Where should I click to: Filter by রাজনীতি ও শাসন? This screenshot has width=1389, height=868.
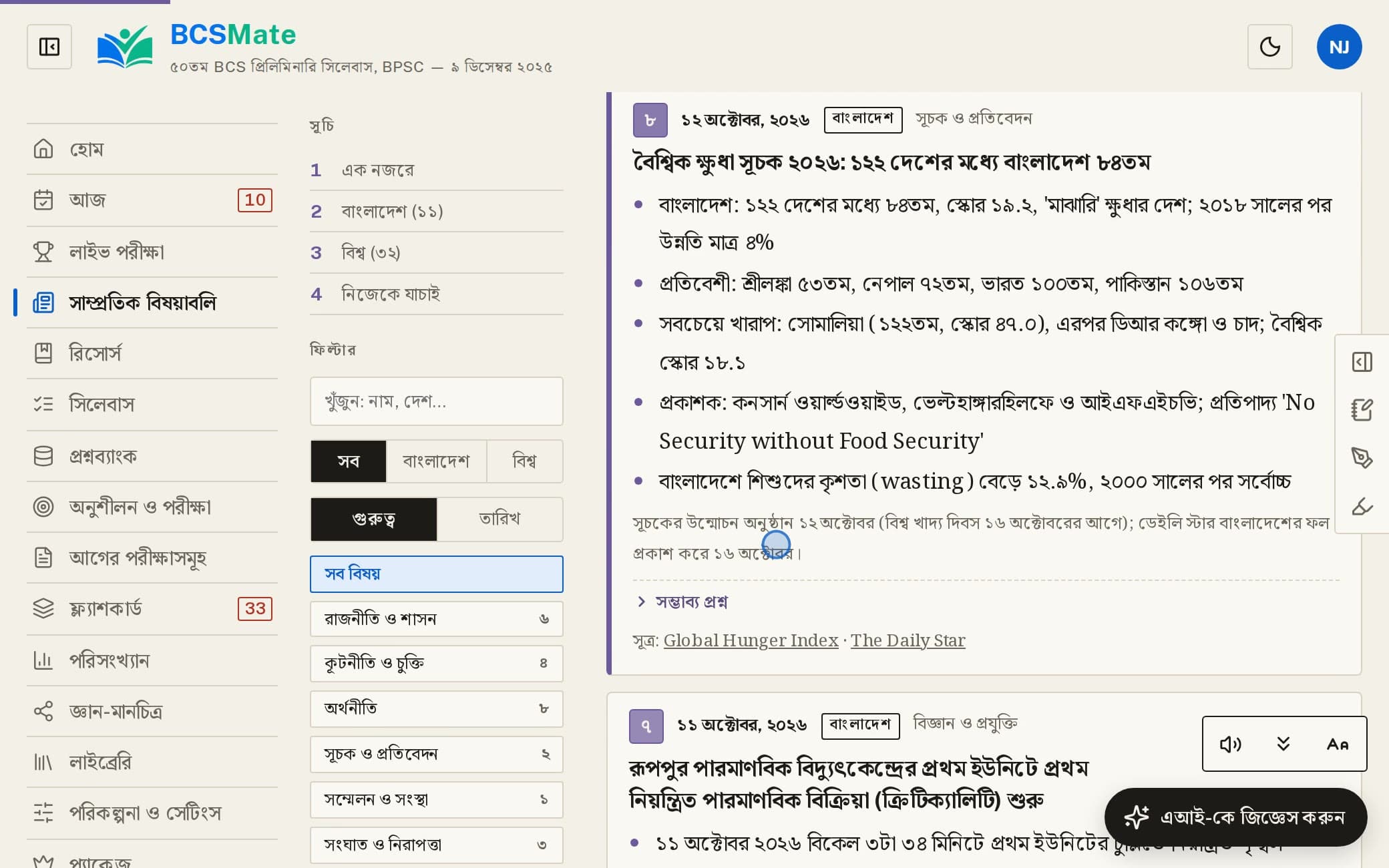click(437, 619)
